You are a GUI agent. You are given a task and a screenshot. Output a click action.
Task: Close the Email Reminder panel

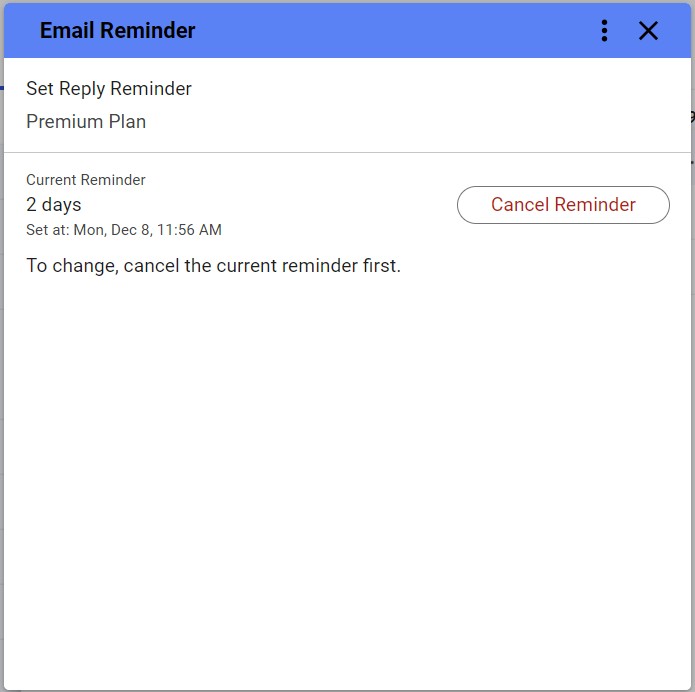[648, 31]
